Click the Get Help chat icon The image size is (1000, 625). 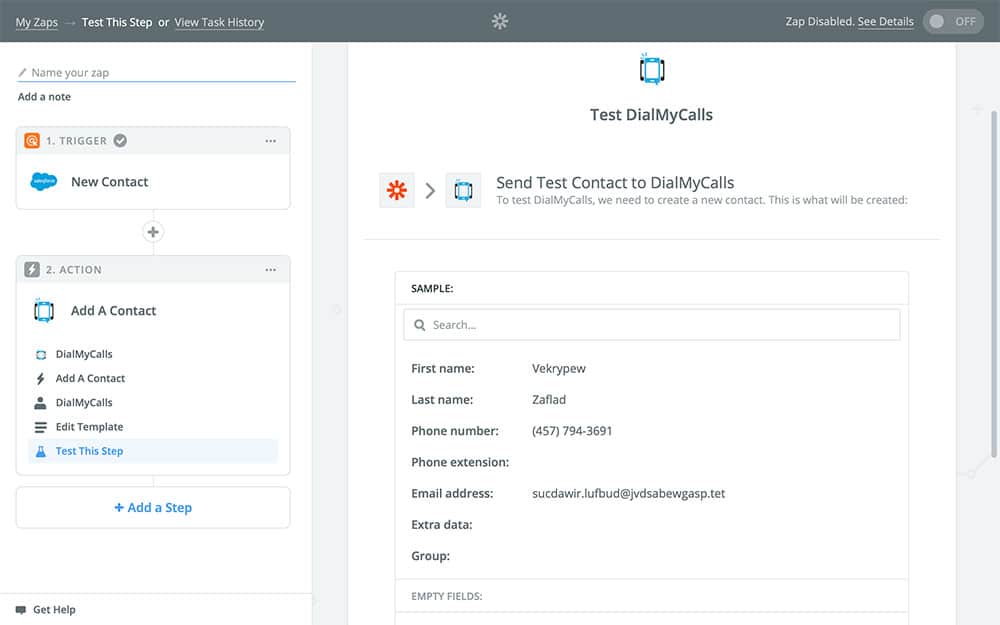pos(21,610)
